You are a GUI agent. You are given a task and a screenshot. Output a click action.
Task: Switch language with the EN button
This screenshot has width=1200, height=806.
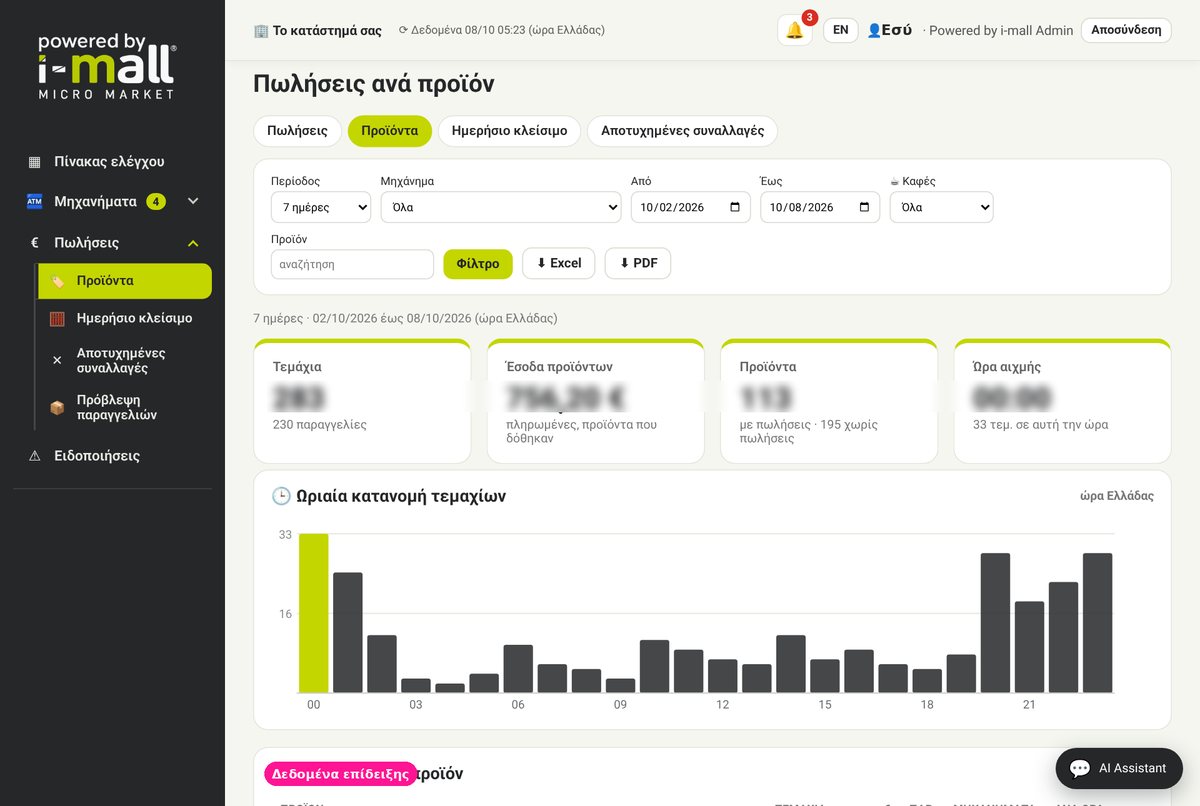tap(840, 30)
